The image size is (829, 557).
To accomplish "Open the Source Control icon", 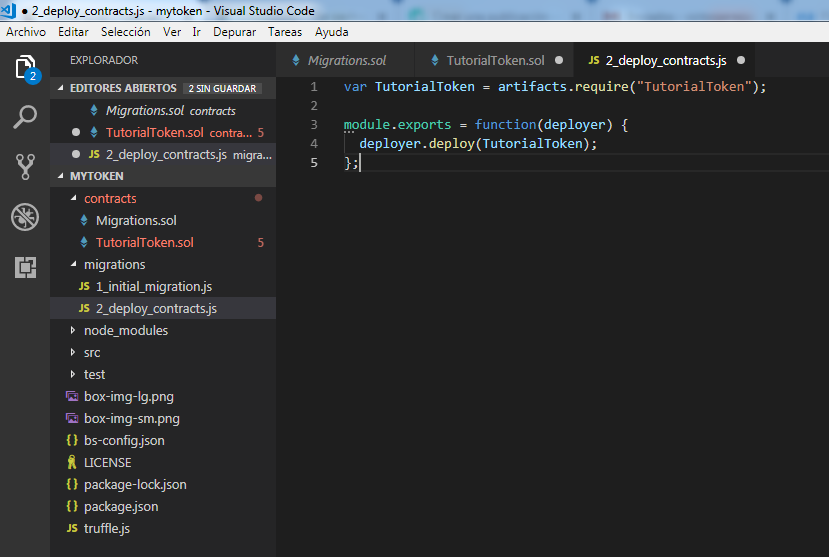I will click(x=25, y=166).
